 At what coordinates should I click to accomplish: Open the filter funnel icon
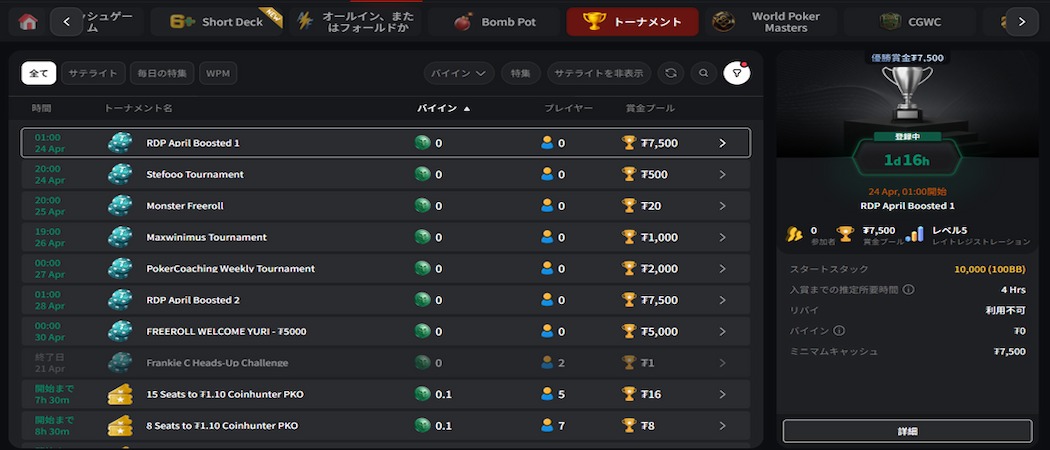(737, 73)
